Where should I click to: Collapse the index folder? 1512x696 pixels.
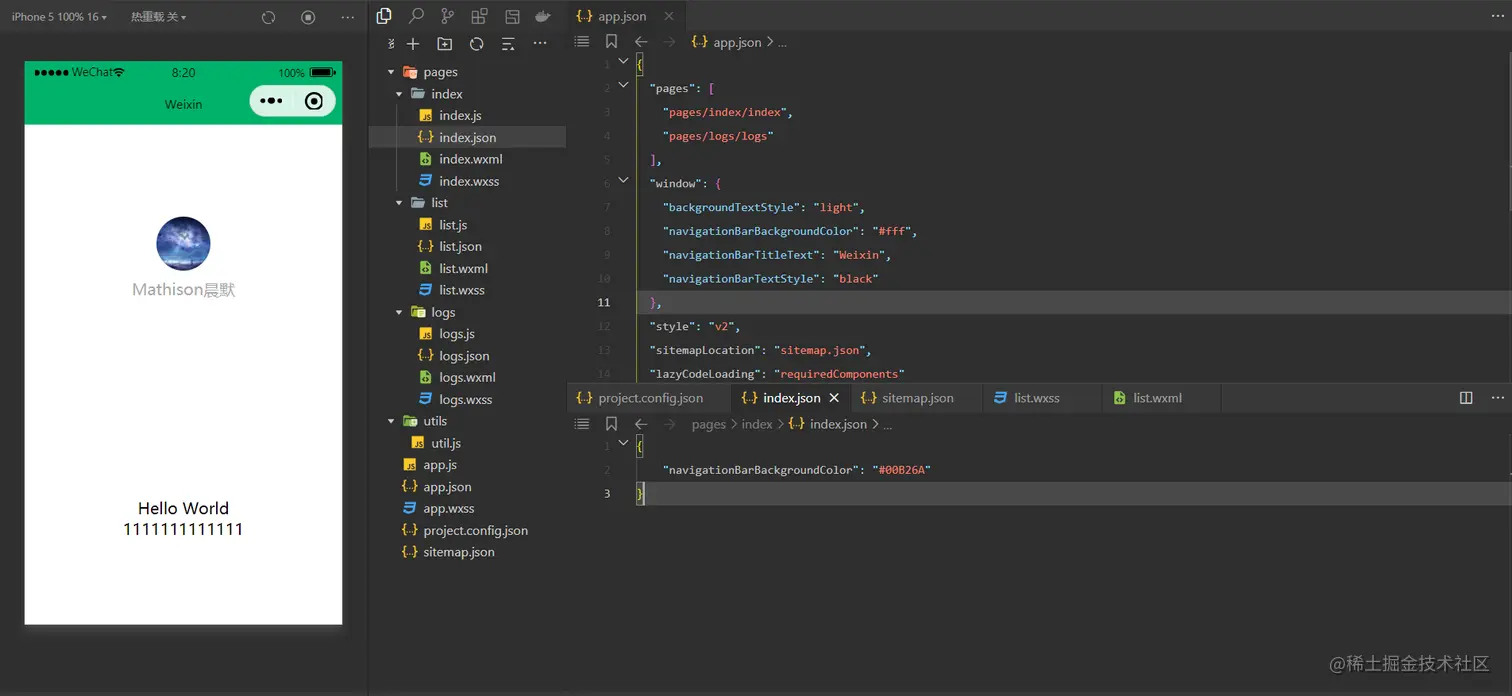[x=399, y=94]
